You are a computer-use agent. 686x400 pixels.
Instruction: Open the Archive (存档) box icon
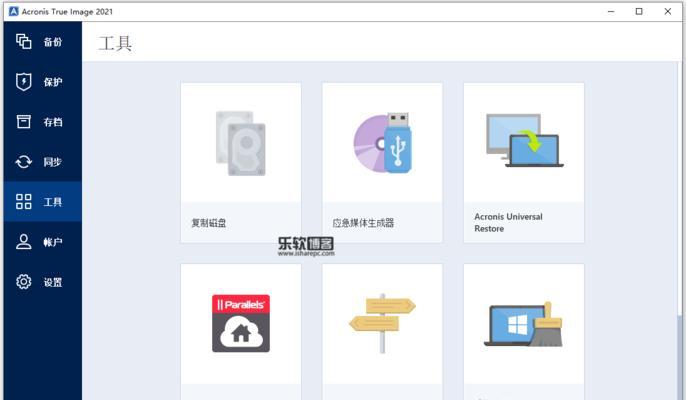24,121
